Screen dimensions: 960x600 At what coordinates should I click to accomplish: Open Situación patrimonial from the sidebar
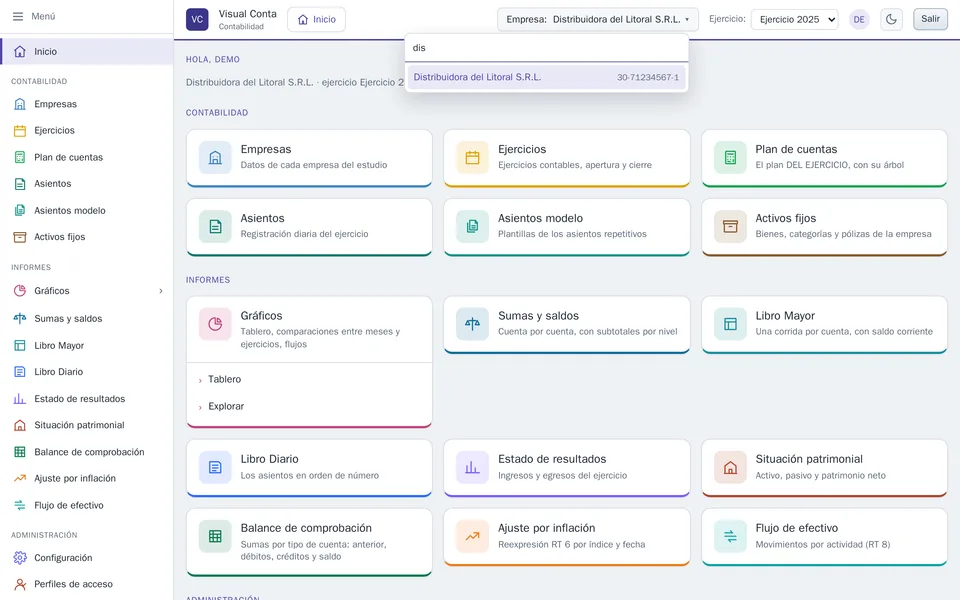coord(87,425)
